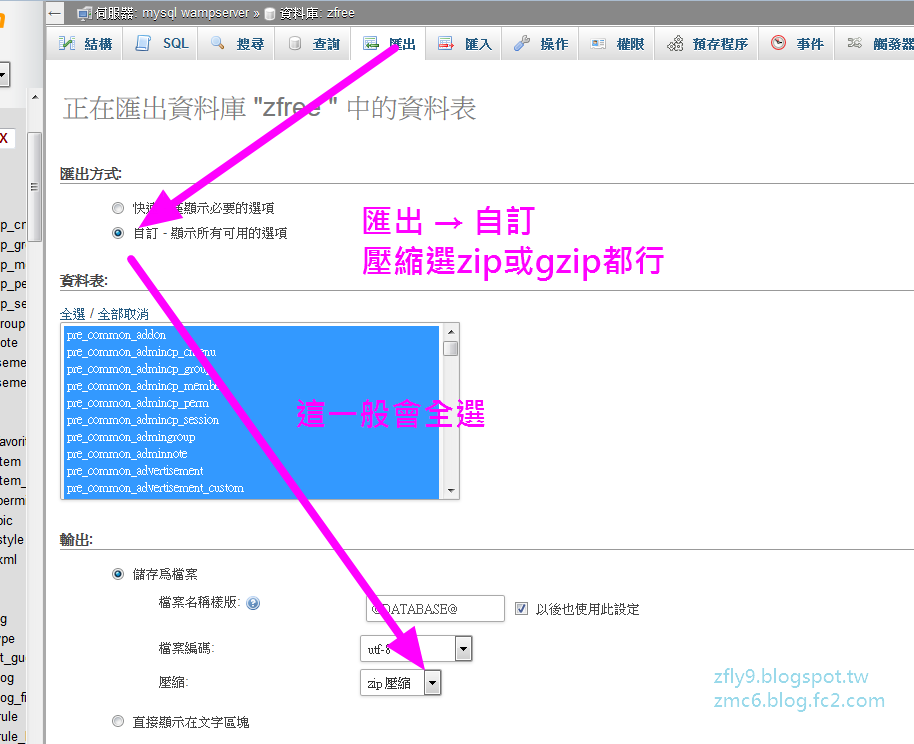This screenshot has width=914, height=744.
Task: Open the dropdown arrow in left navigation panel
Action: (x=3, y=75)
